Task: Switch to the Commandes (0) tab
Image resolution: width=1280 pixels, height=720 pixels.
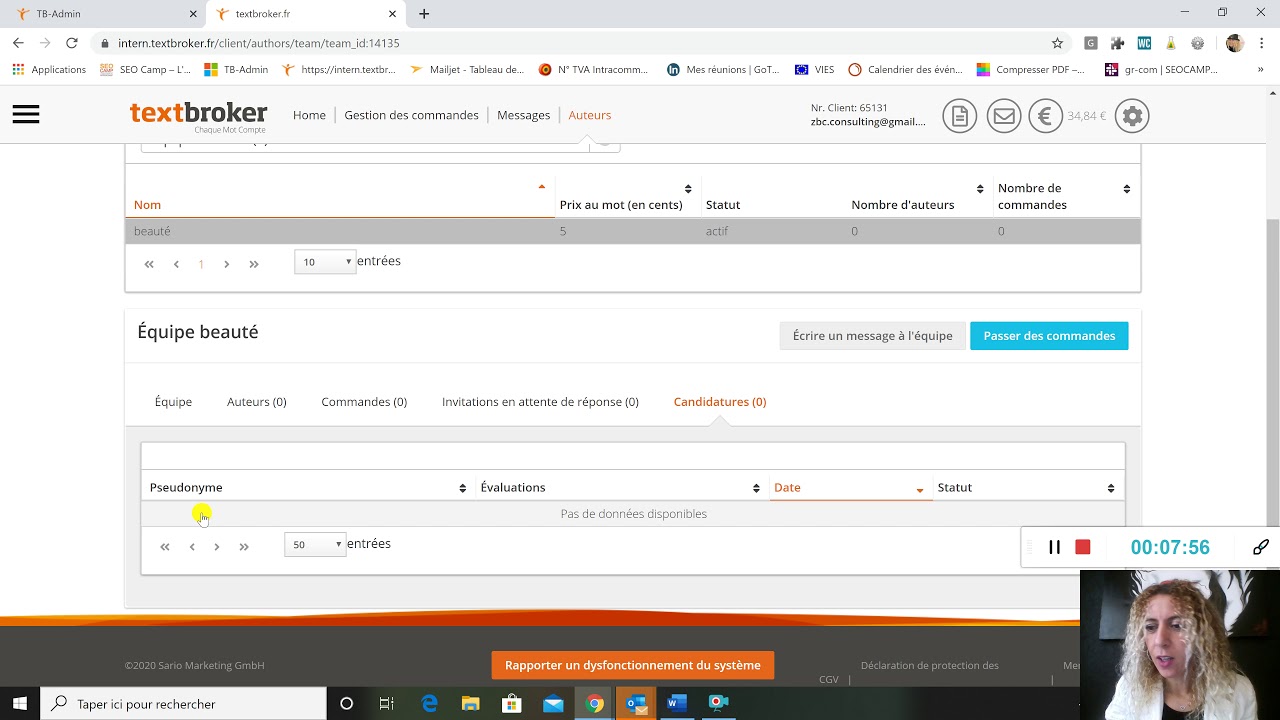Action: click(364, 401)
